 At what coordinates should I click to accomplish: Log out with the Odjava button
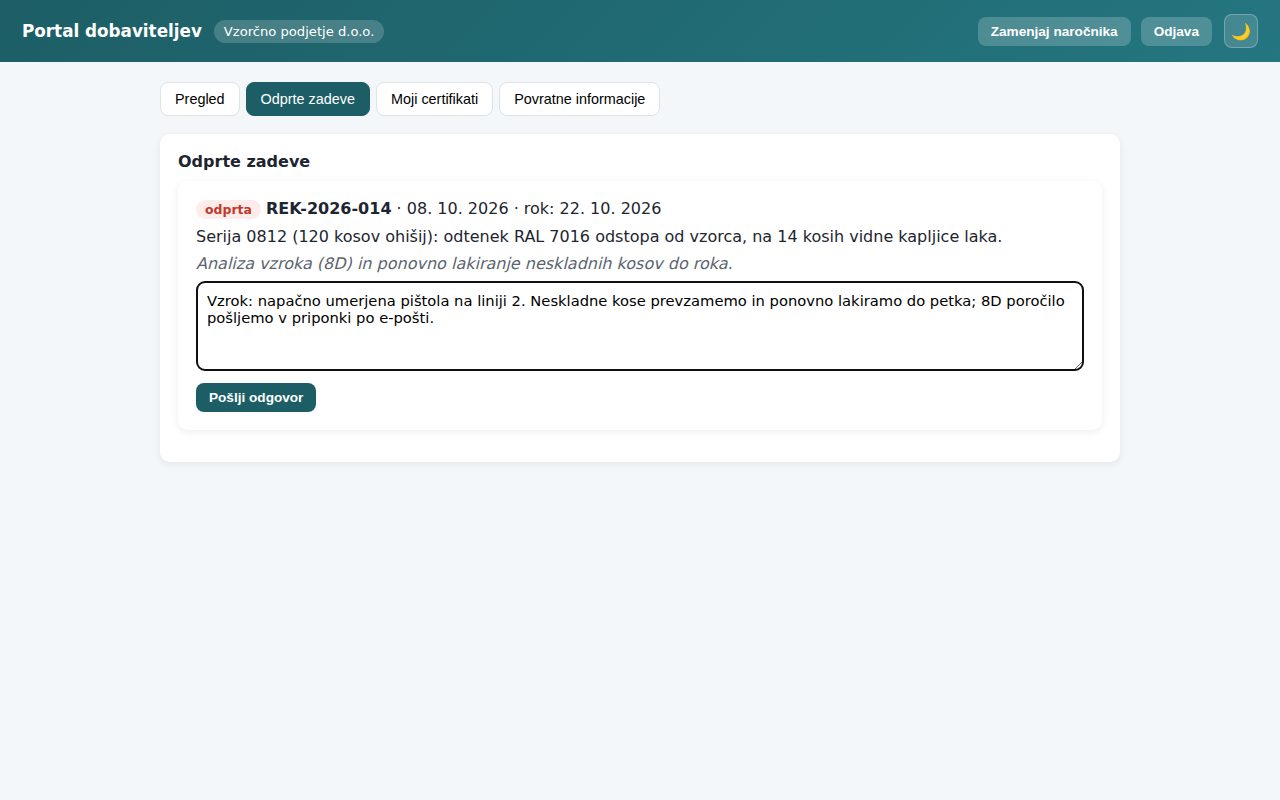pyautogui.click(x=1176, y=31)
